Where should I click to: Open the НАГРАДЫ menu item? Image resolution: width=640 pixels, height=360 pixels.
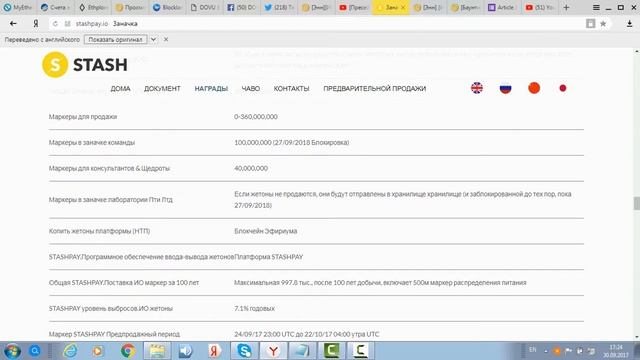tap(211, 89)
